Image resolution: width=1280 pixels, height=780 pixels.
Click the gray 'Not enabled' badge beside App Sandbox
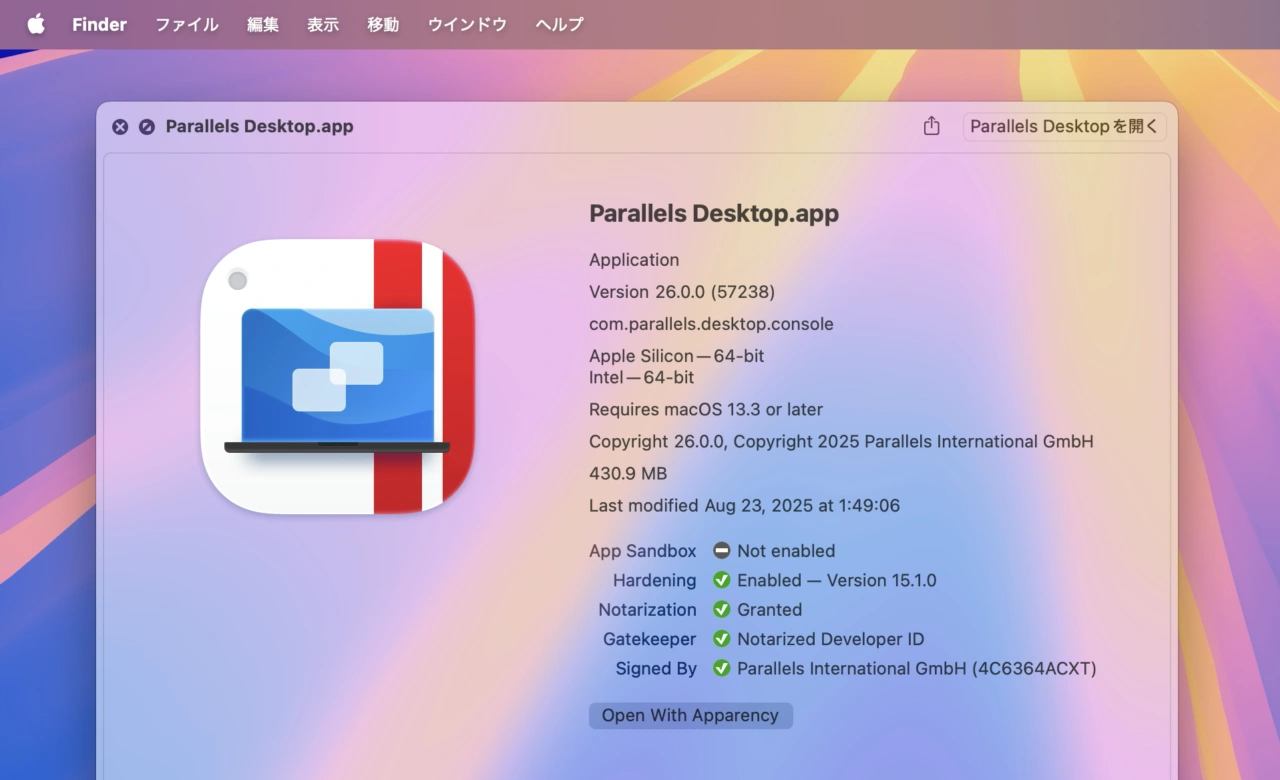pyautogui.click(x=722, y=550)
